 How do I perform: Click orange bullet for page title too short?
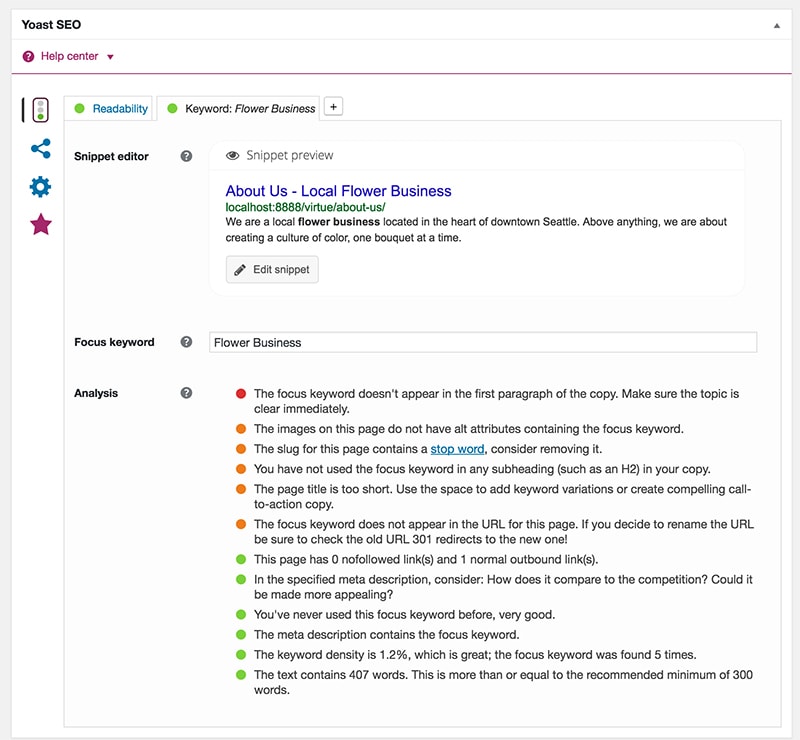pos(241,489)
